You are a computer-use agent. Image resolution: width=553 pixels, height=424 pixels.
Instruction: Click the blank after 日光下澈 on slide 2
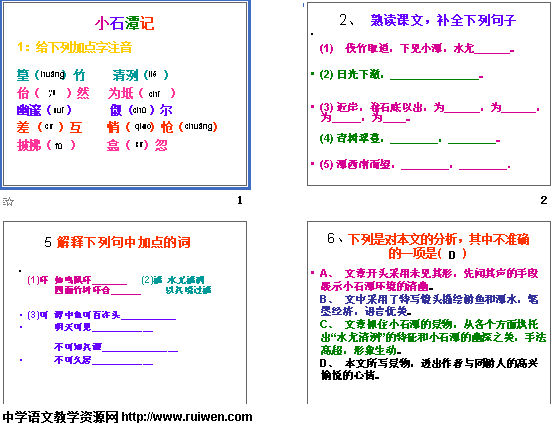point(434,77)
